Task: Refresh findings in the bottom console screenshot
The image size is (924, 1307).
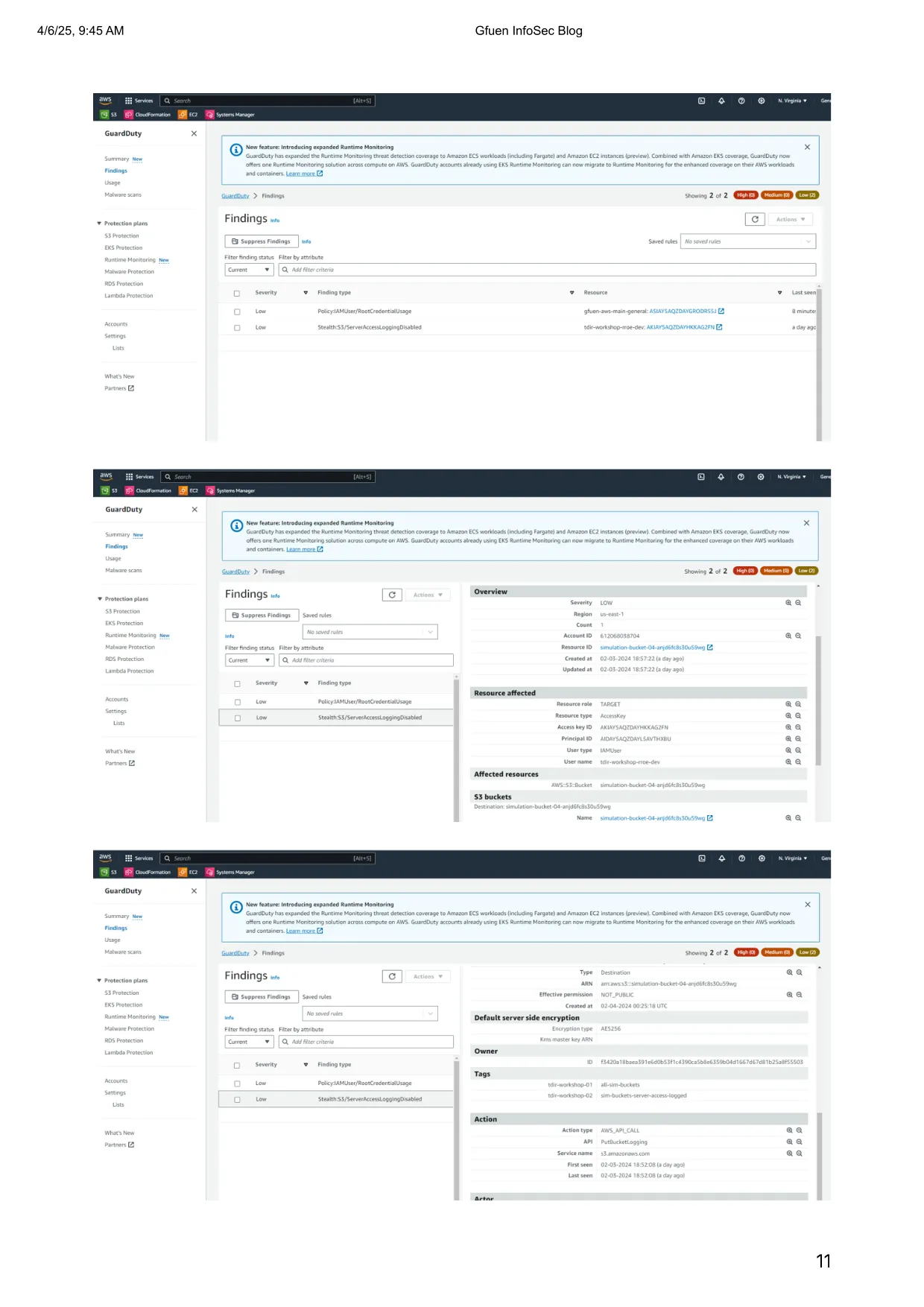Action: click(392, 976)
